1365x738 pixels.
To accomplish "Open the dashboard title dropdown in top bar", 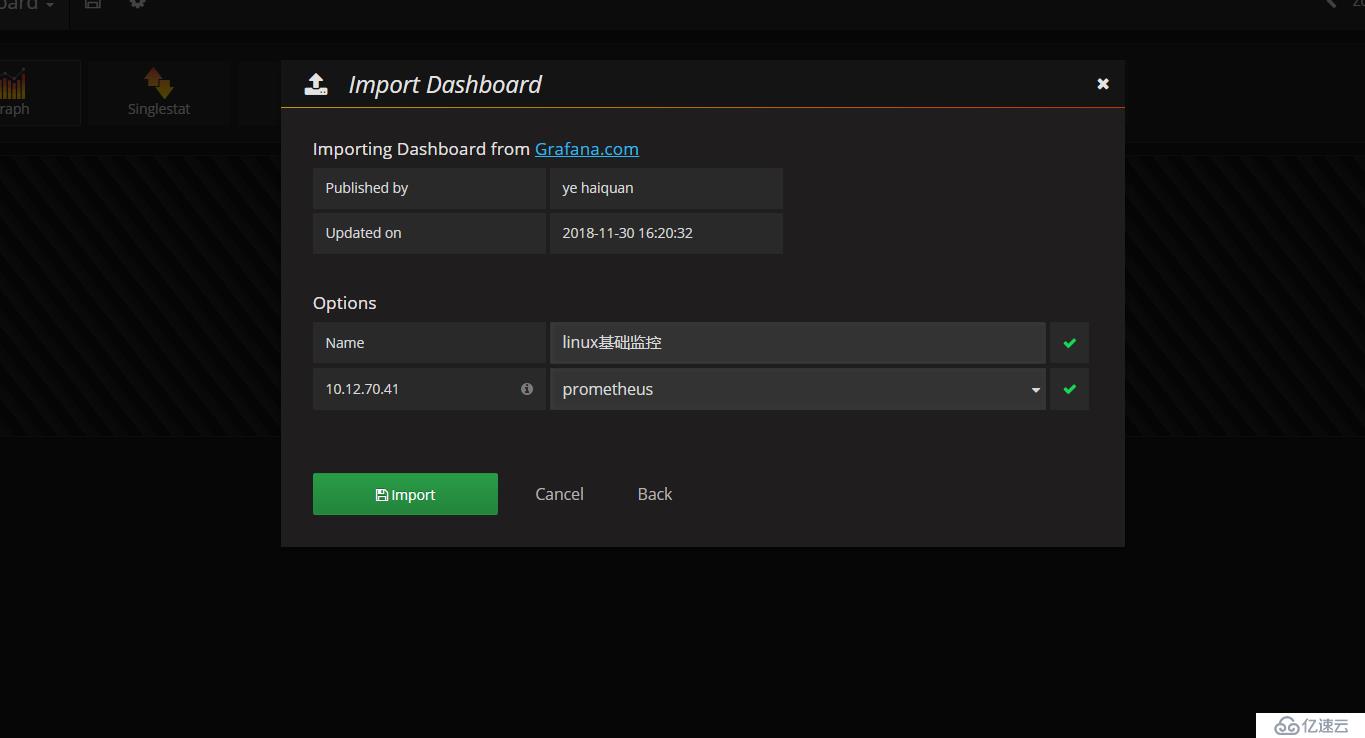I will 27,5.
